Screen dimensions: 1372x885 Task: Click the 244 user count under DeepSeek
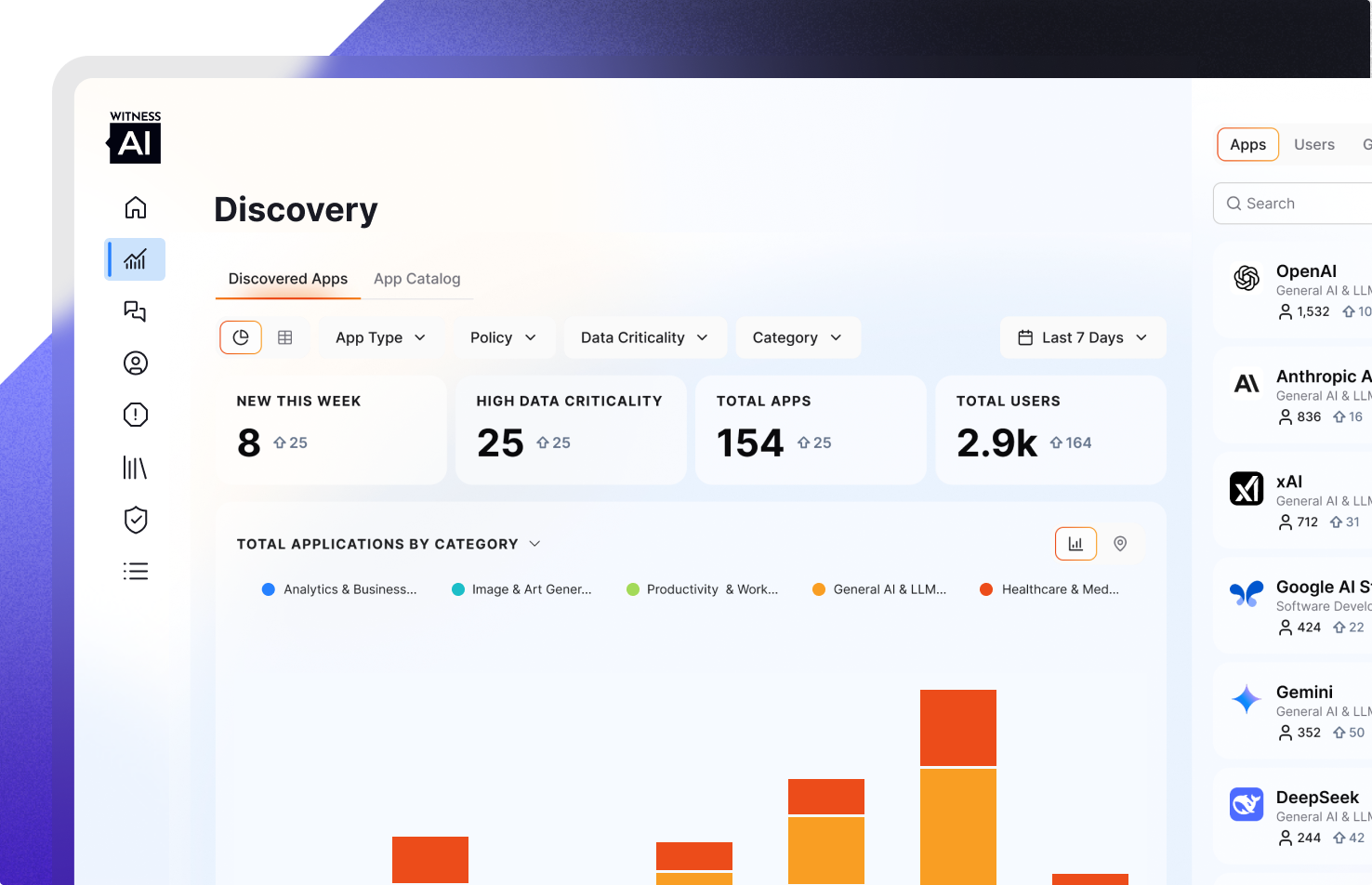point(1309,839)
